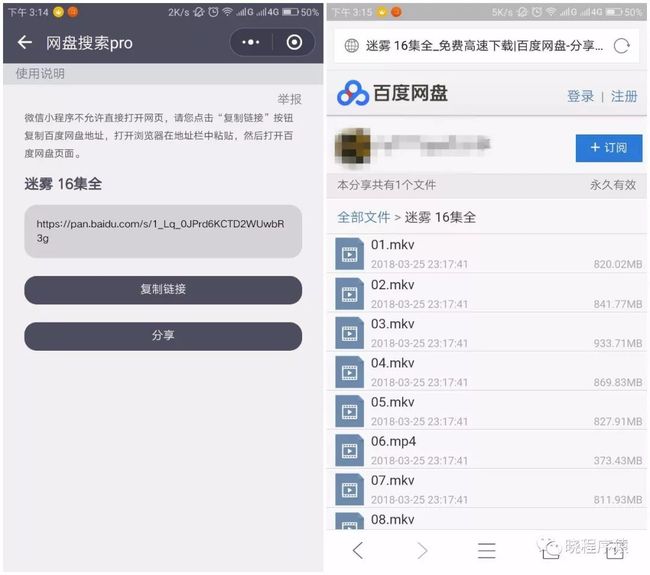Click 本分享共有1个文件 info text
The image size is (650, 575).
(386, 185)
